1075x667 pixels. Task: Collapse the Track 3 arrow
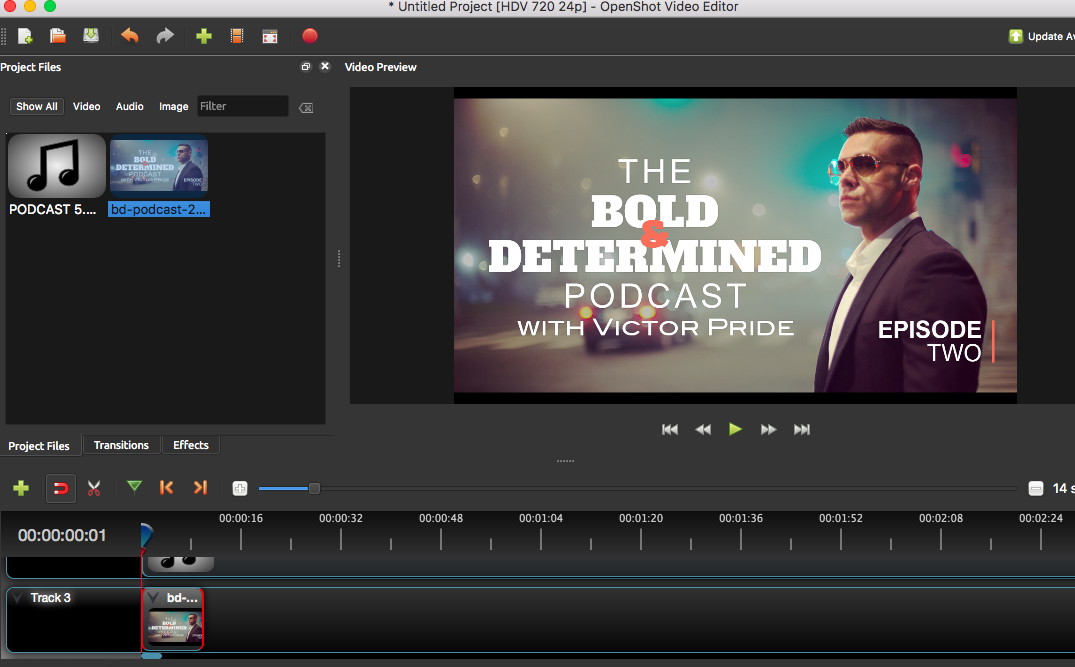pos(17,598)
